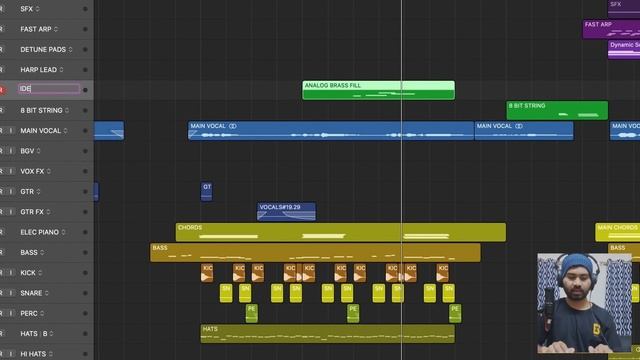
Task: Click the dot on the track being renamed
Action: pos(85,90)
